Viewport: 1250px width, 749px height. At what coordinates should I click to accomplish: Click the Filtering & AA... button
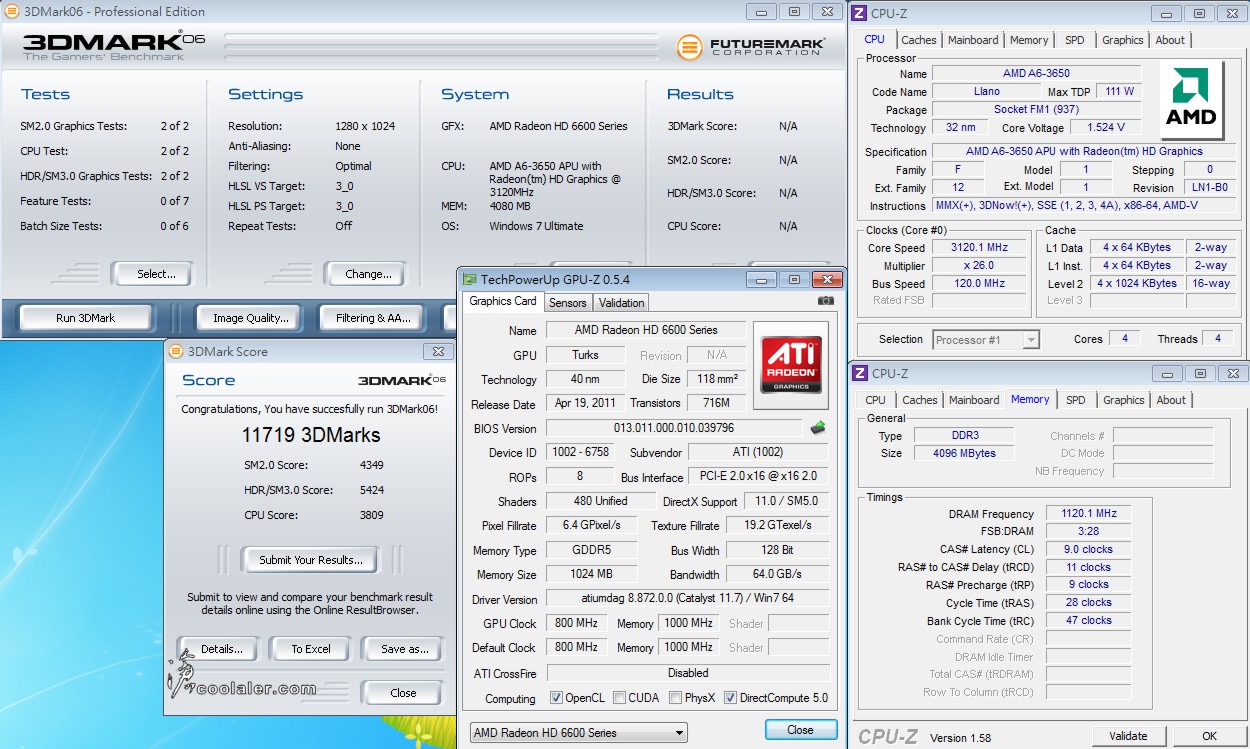click(373, 318)
